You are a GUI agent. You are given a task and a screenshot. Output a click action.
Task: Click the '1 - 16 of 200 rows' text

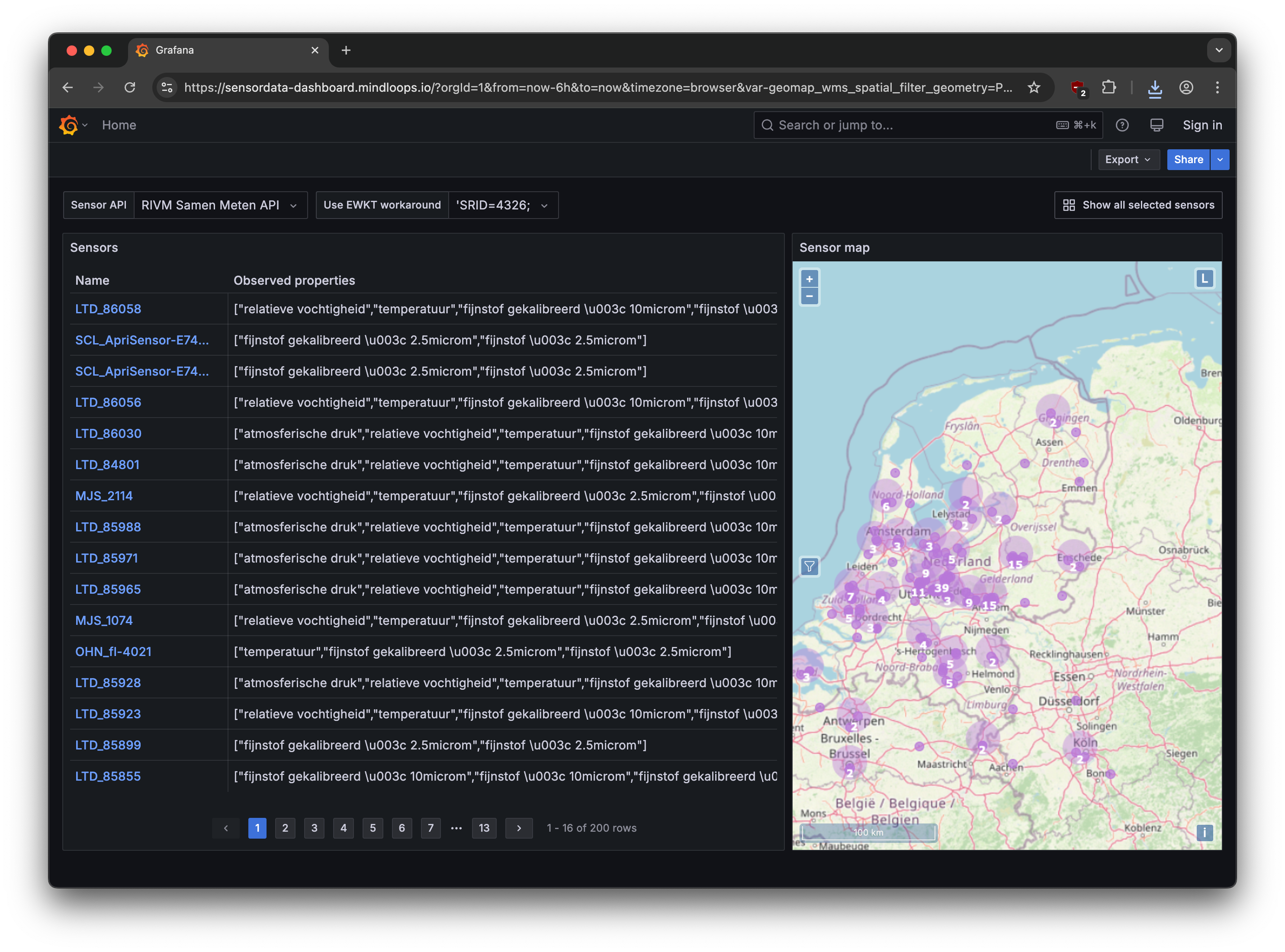[591, 828]
